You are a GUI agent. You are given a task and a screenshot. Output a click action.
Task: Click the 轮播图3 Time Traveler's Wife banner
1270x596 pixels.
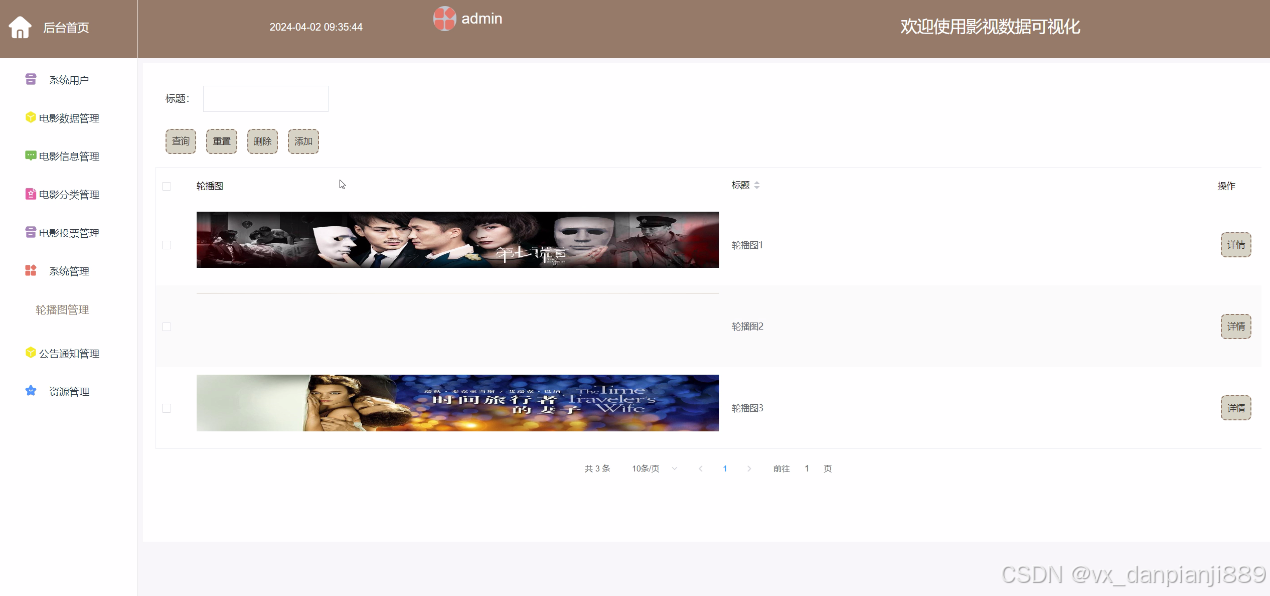[458, 403]
